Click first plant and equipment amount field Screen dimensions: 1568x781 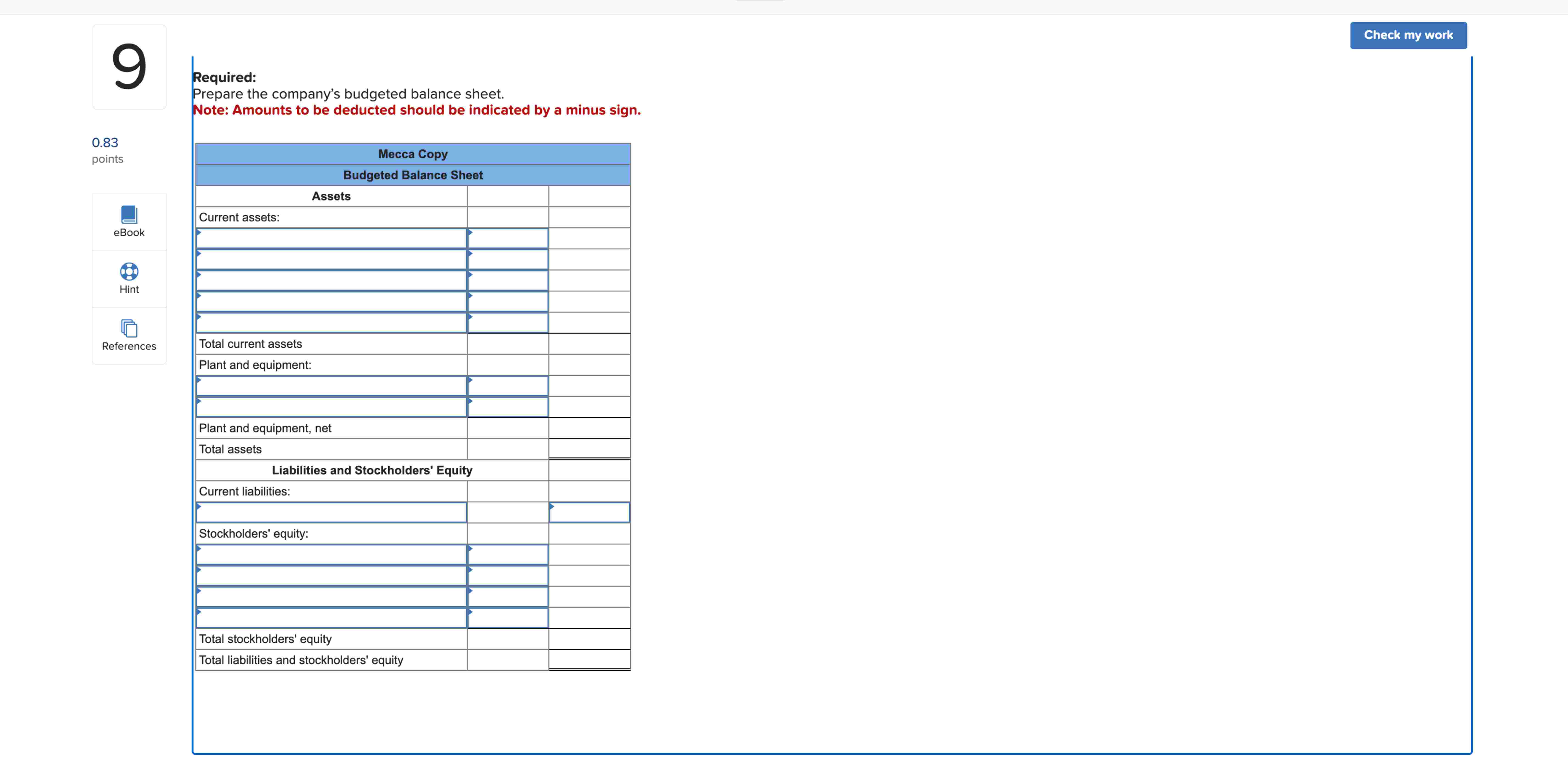508,386
